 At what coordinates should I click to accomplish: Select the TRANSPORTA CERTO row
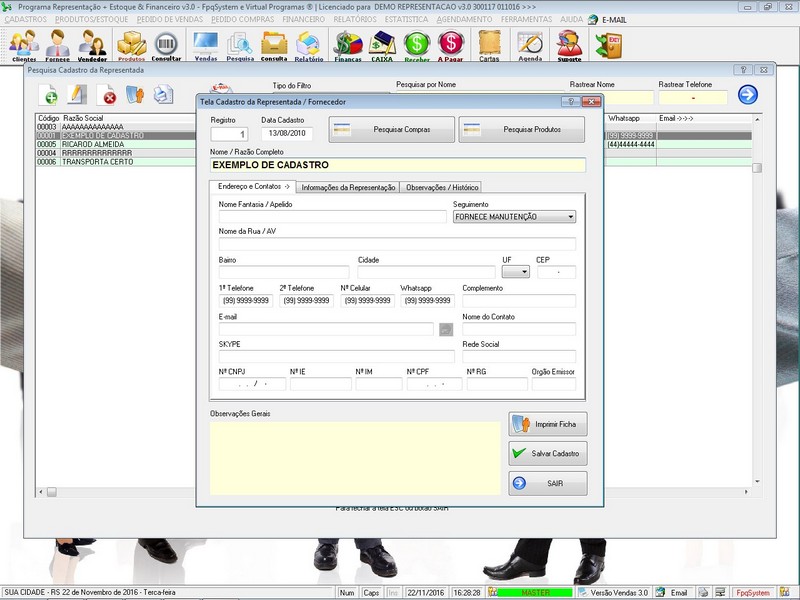(115, 162)
